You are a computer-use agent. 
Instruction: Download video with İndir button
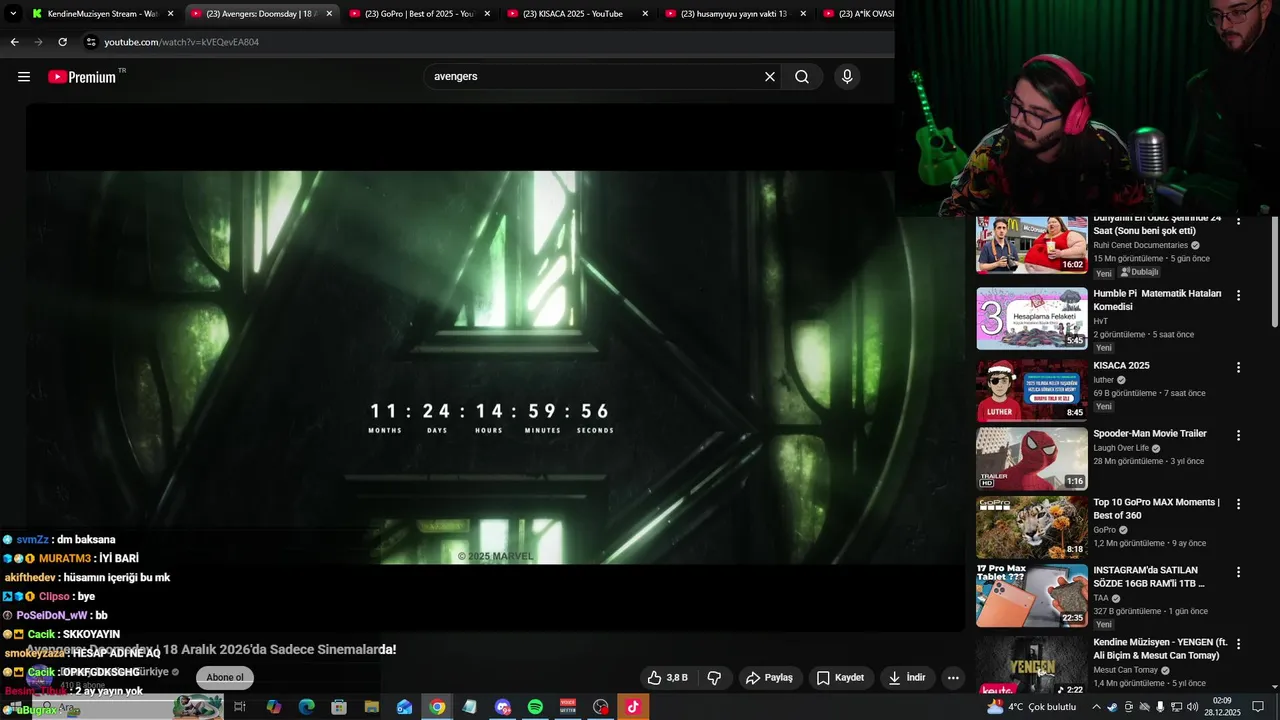coord(907,678)
